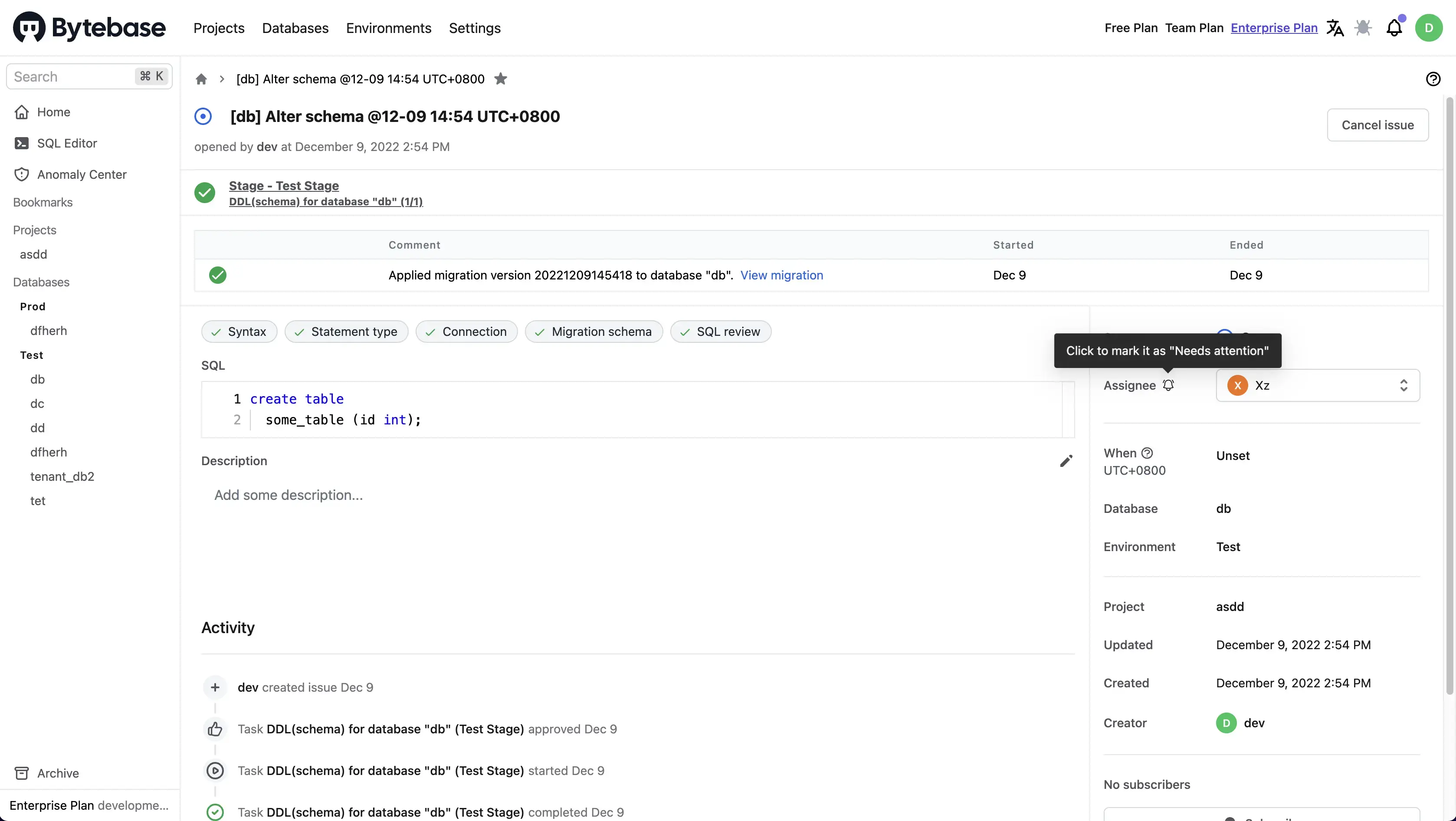Open the help icon in top right
This screenshot has height=821, width=1456.
pyautogui.click(x=1433, y=79)
